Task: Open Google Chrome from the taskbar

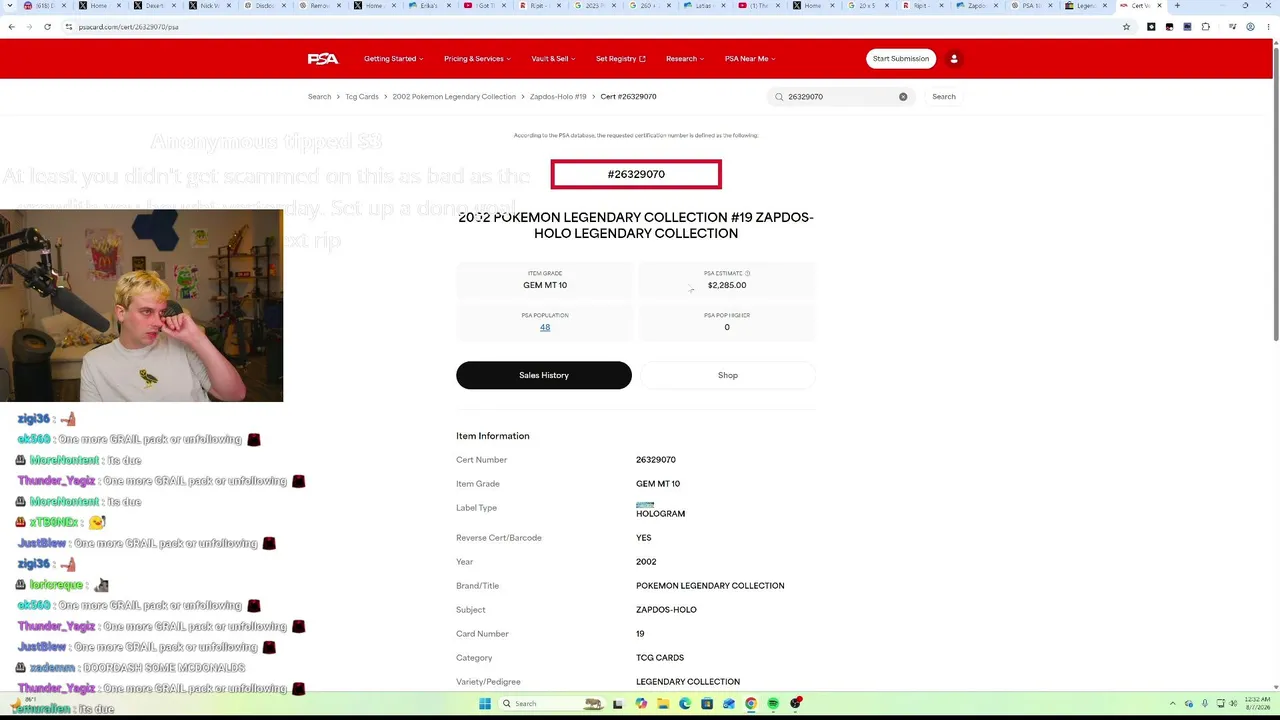Action: [x=751, y=704]
